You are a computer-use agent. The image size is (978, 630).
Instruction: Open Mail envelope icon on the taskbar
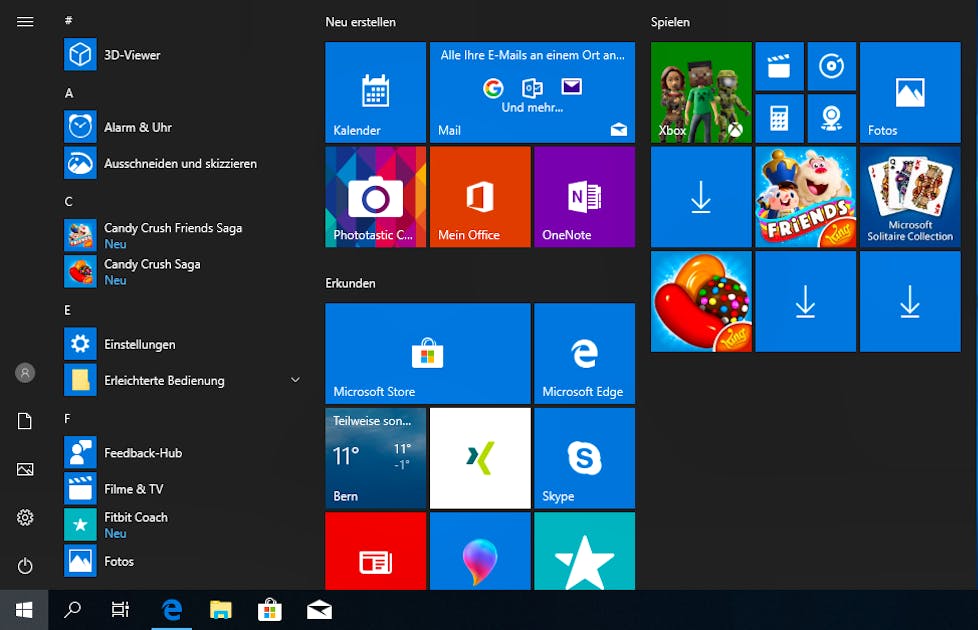[319, 610]
